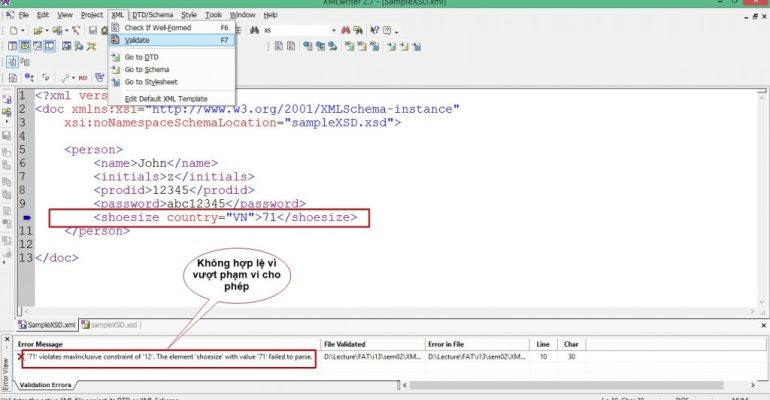Click the char value 30 cell
This screenshot has width=770, height=400.
(x=572, y=357)
